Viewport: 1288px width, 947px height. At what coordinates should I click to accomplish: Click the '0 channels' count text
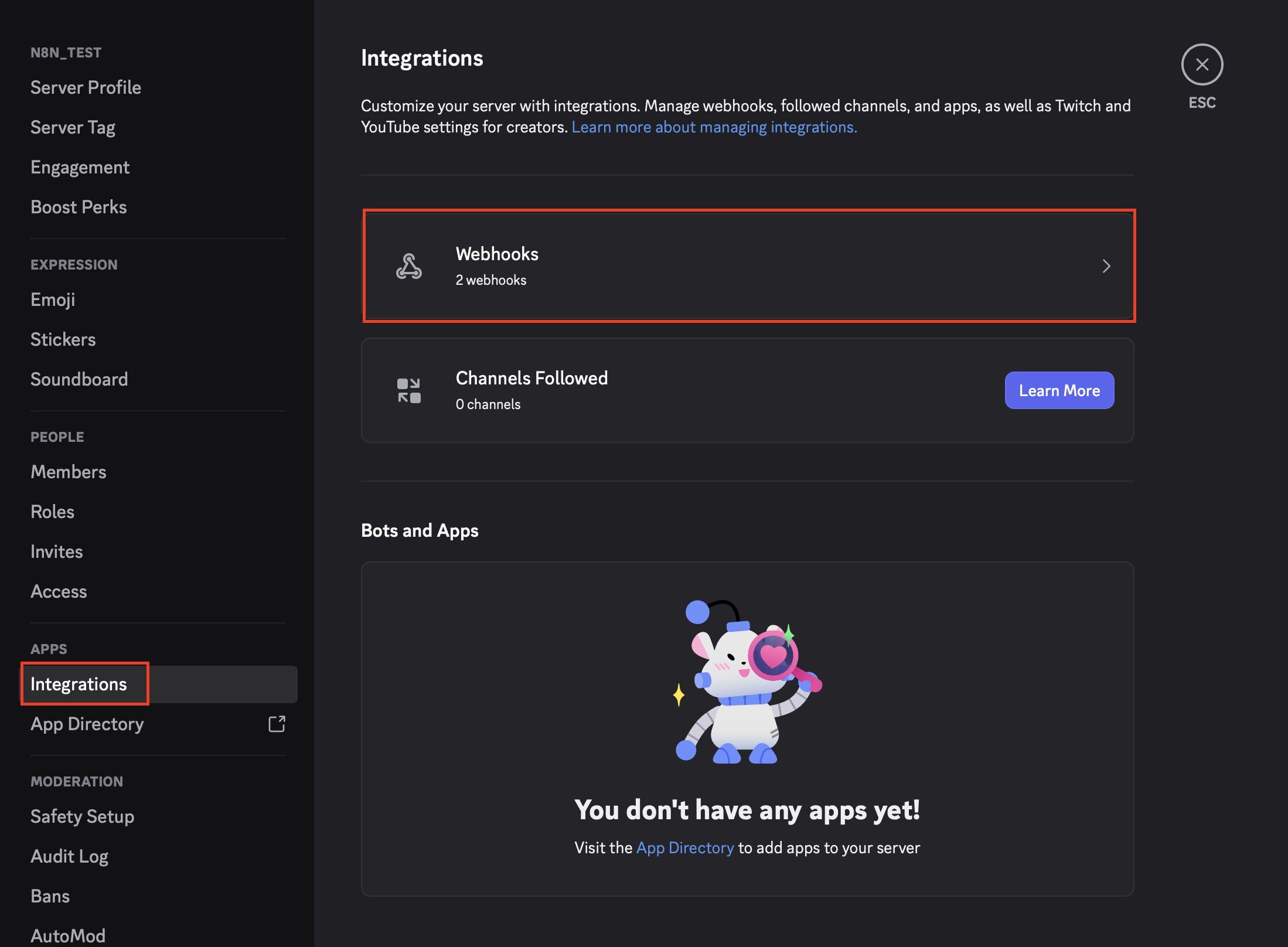488,404
